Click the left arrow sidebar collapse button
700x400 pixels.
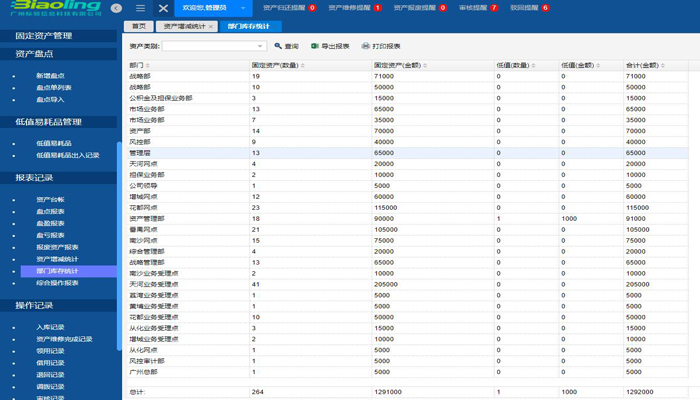117,8
